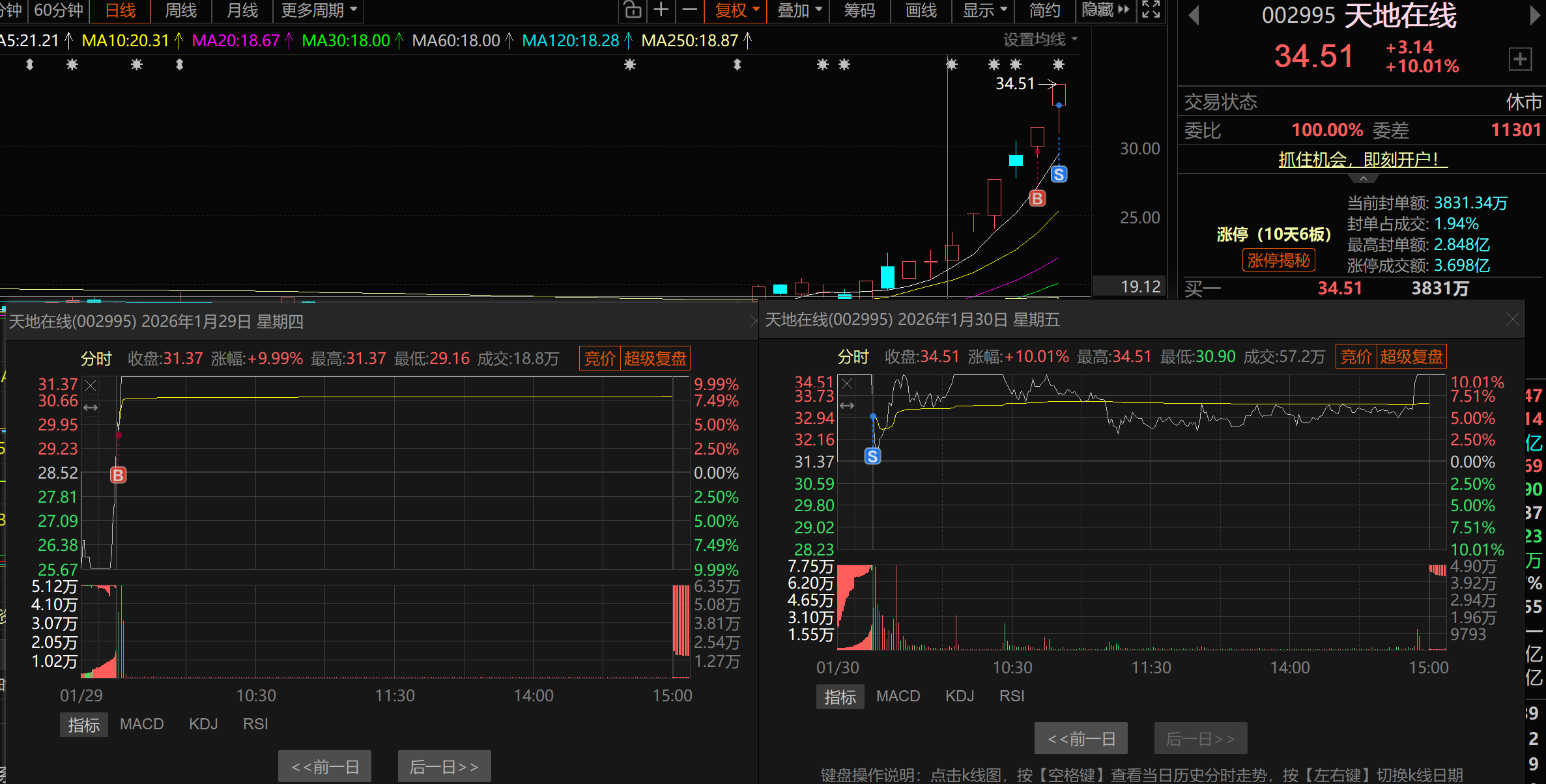Viewport: 1546px width, 784px height.
Task: Click the red B buy marker on K-line
Action: click(1037, 199)
